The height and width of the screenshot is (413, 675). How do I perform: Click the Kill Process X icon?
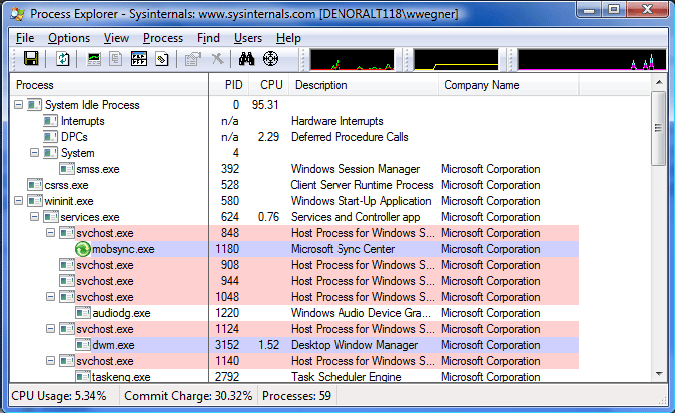(x=217, y=59)
